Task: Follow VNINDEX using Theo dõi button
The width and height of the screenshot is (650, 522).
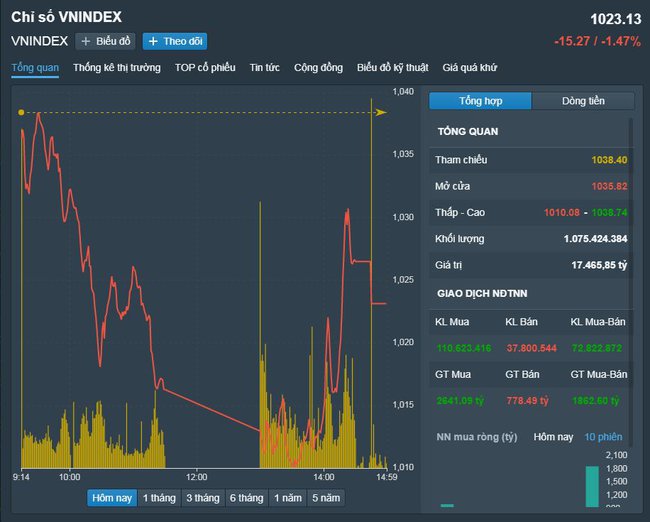Action: (175, 41)
